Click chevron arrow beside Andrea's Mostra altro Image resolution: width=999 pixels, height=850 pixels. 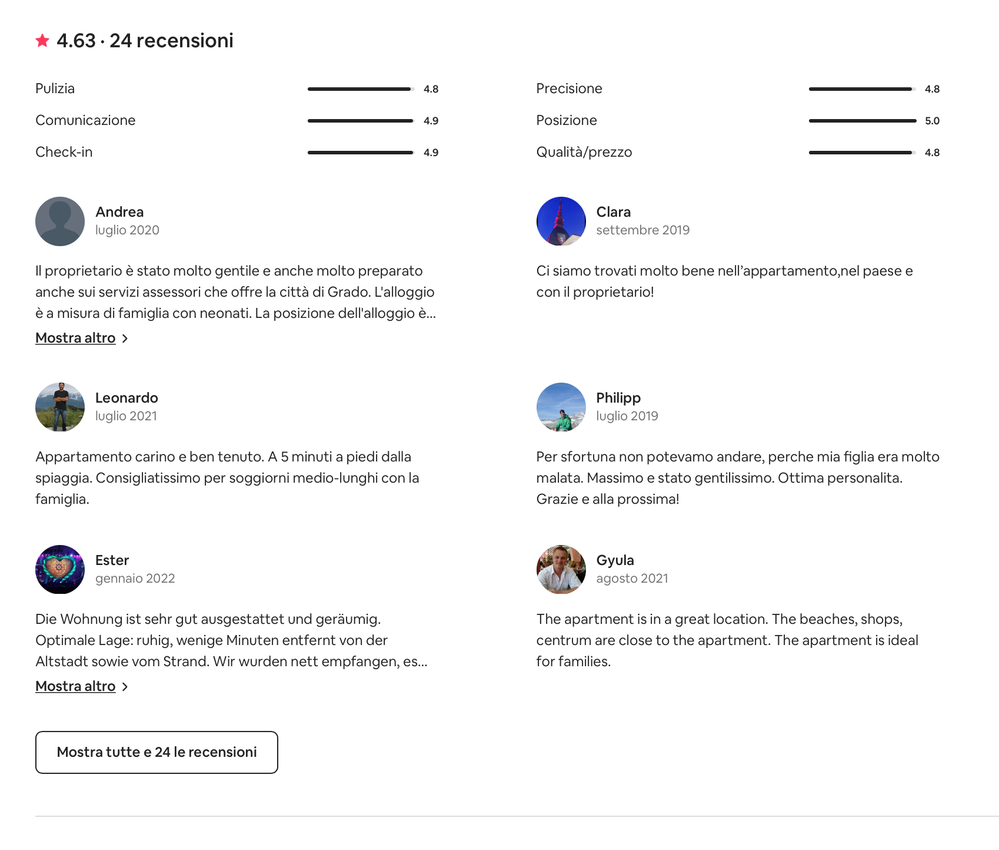point(125,339)
